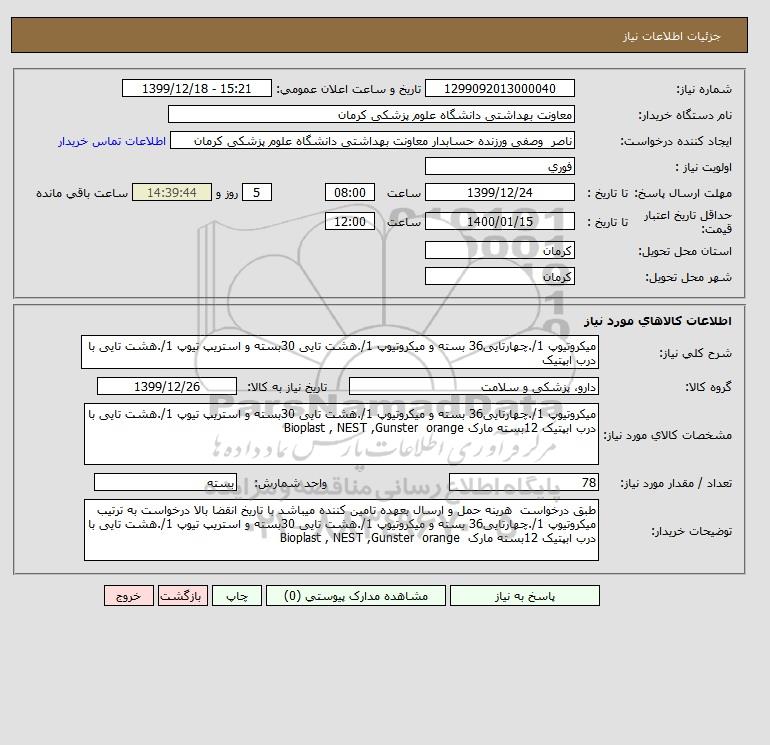Click the خروج exit button
Screen dimensions: 770x745
[129, 596]
